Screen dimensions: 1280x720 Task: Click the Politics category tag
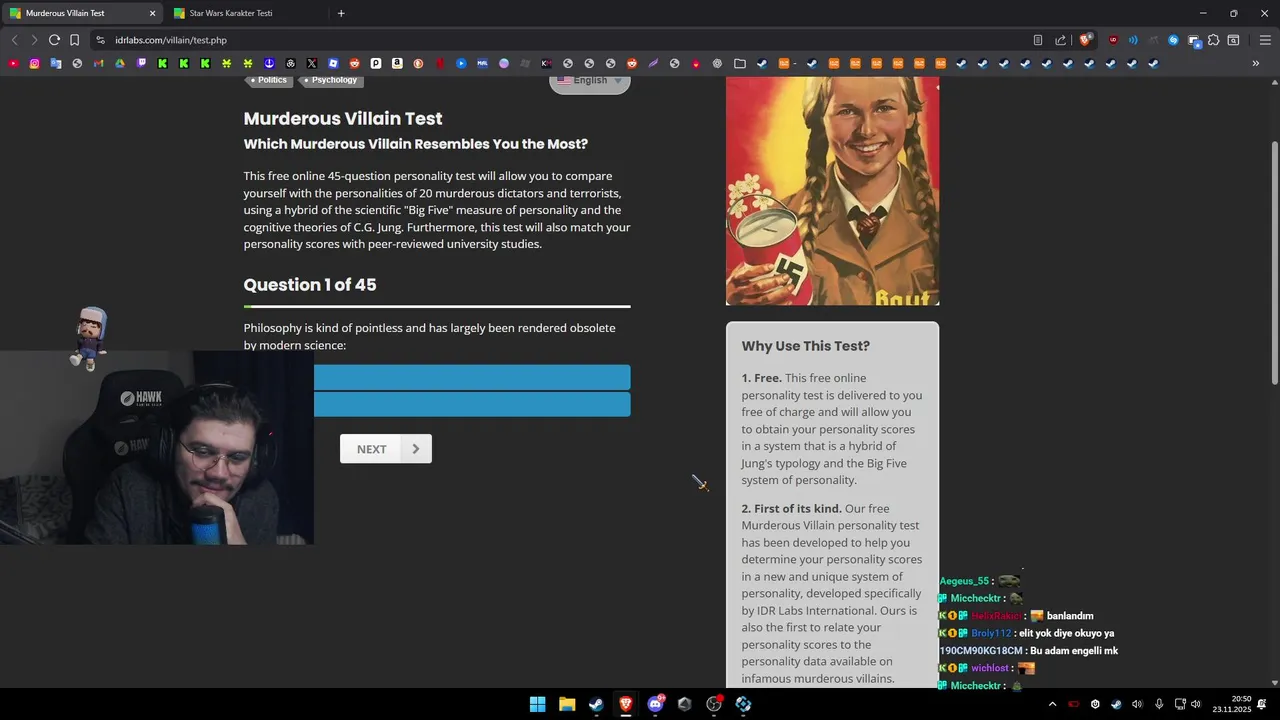click(268, 80)
